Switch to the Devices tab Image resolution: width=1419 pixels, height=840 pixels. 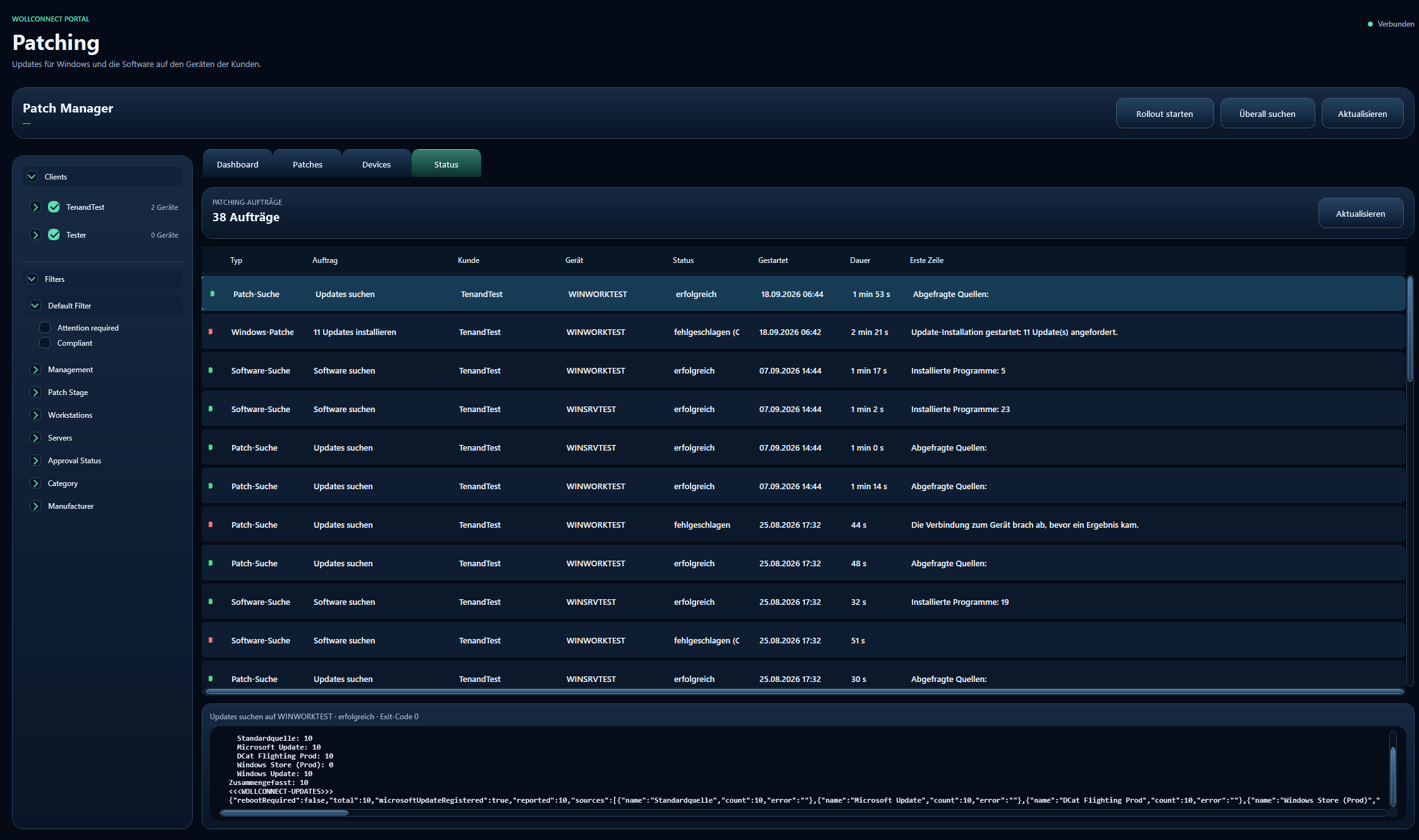coord(377,164)
